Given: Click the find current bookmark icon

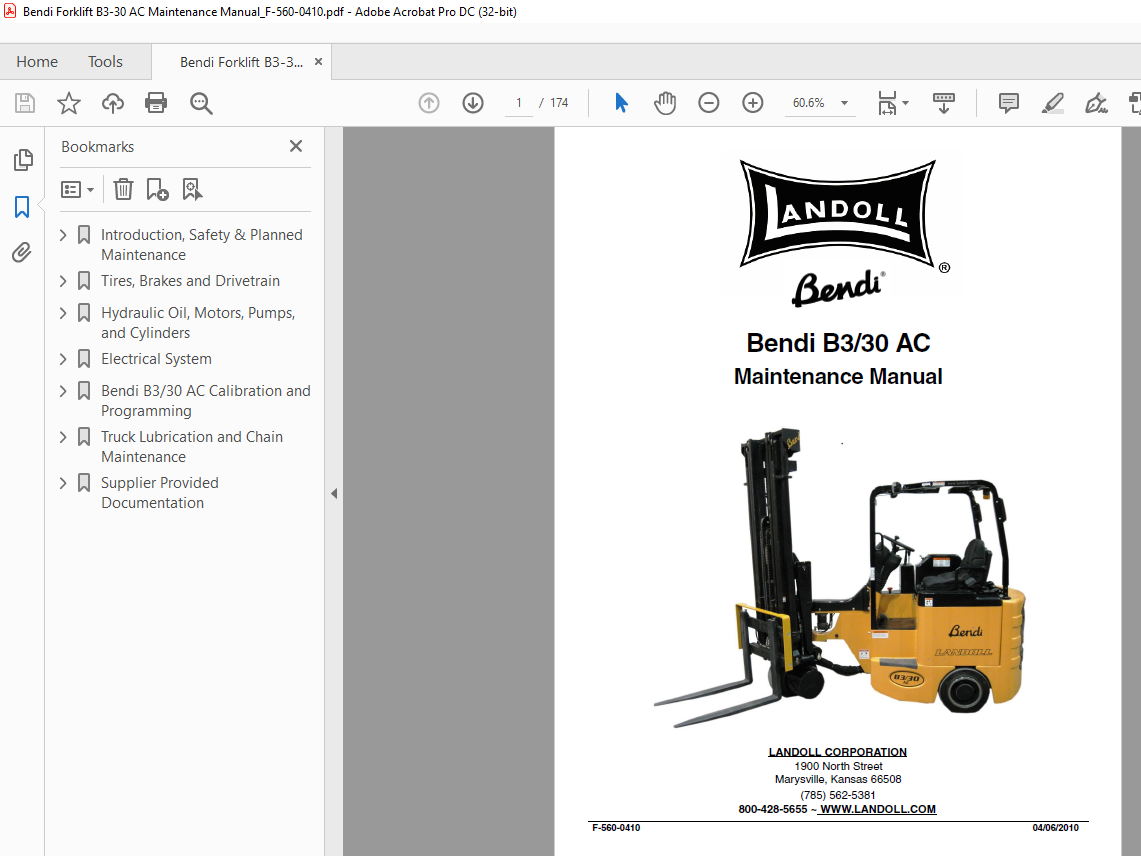Looking at the screenshot, I should 192,189.
